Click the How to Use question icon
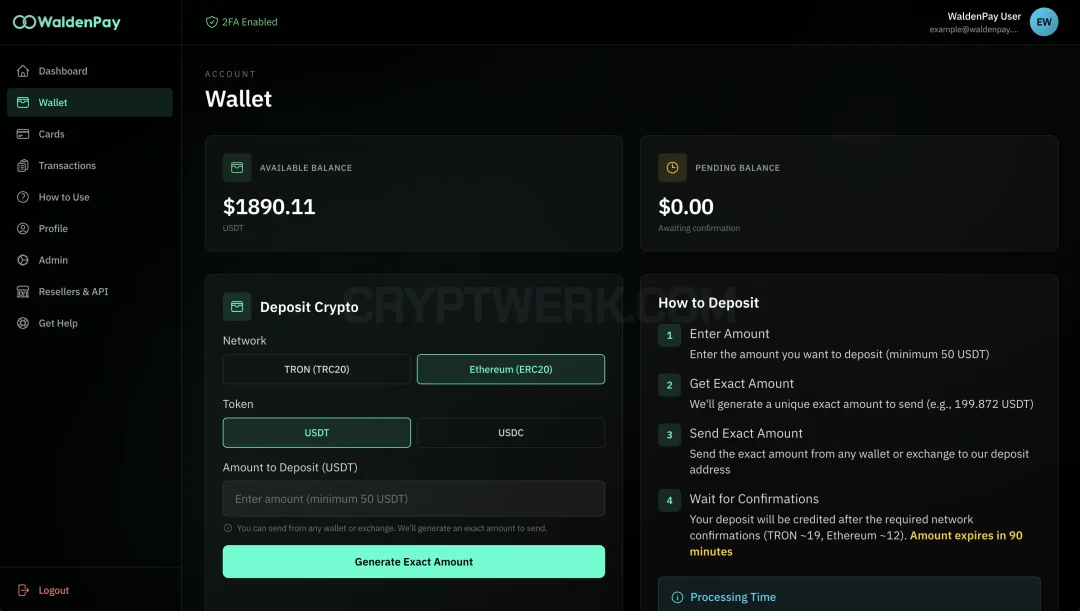Screen dimensions: 1080x611 coord(23,197)
